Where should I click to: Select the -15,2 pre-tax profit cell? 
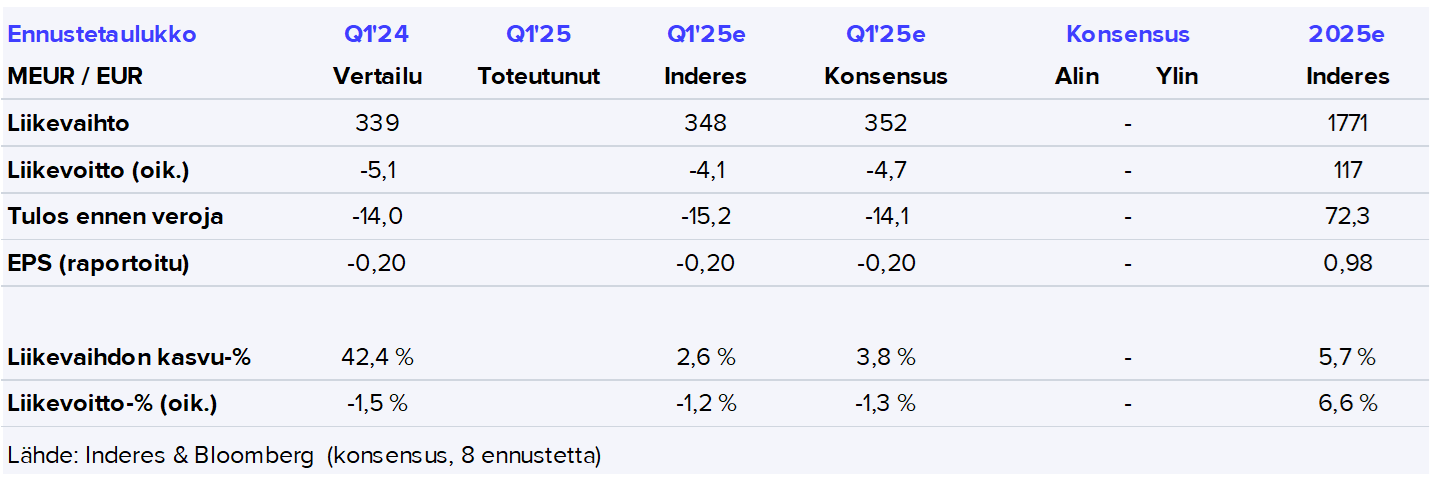[x=705, y=216]
